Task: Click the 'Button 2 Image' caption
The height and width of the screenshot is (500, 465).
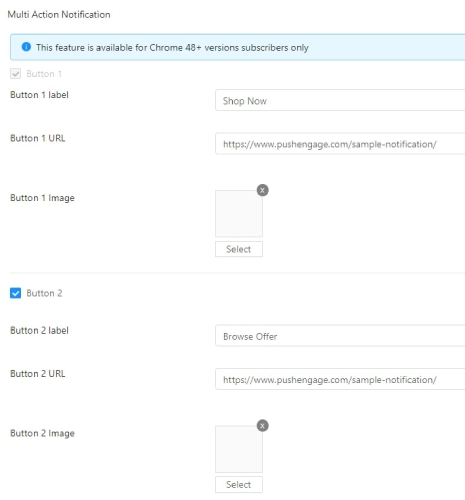Action: pos(42,433)
